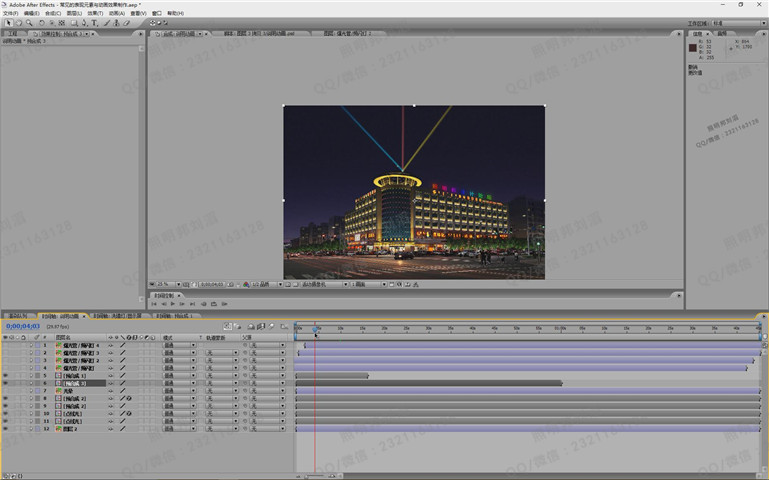The width and height of the screenshot is (769, 480).
Task: Click the snapshot camera icon in viewer
Action: pos(231,284)
